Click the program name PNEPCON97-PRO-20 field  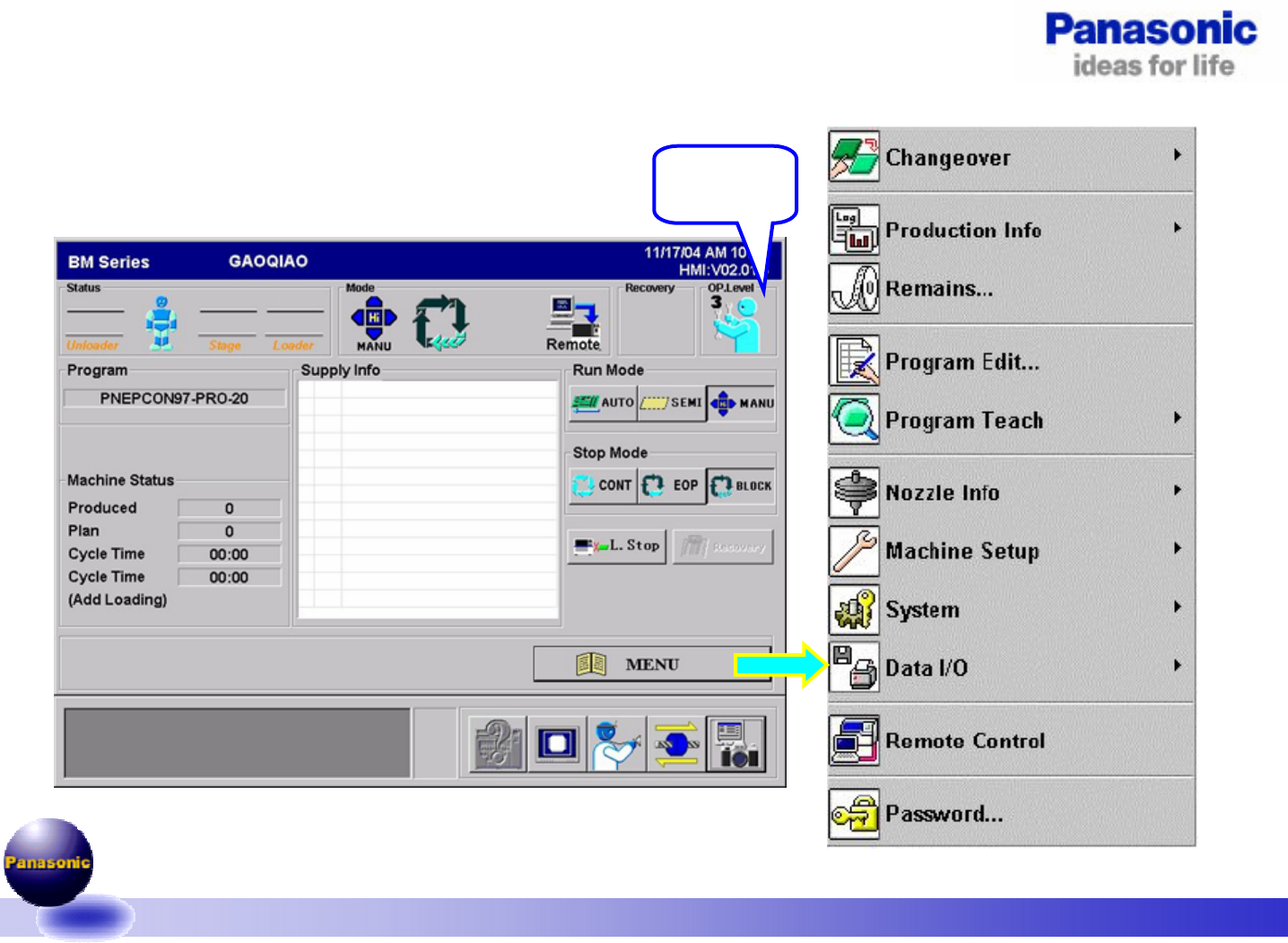(x=175, y=398)
